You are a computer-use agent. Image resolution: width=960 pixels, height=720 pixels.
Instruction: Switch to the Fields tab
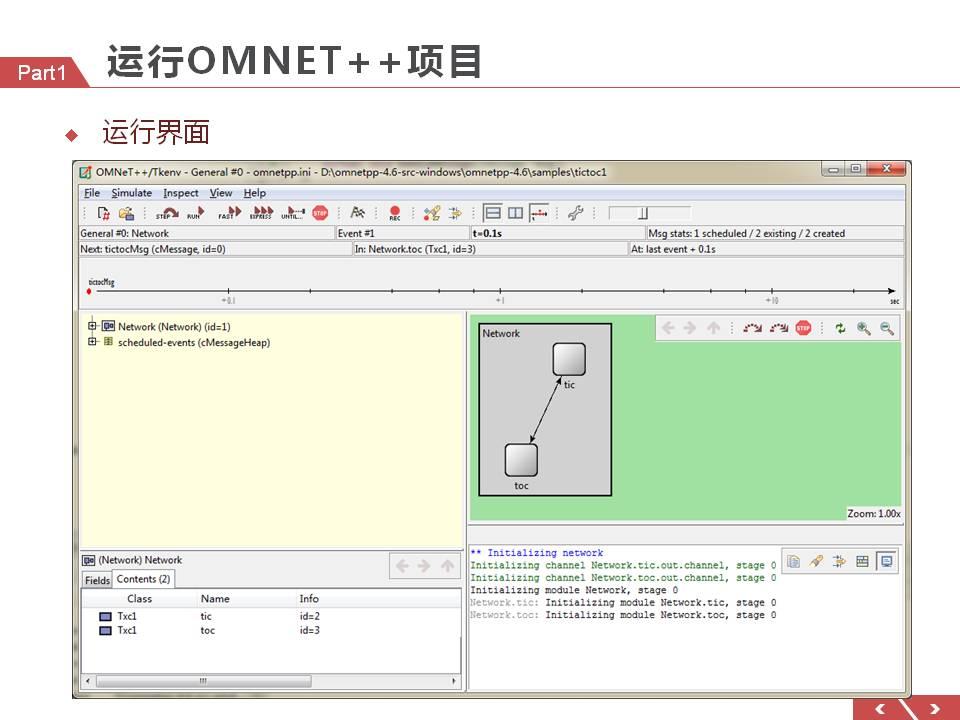point(96,578)
